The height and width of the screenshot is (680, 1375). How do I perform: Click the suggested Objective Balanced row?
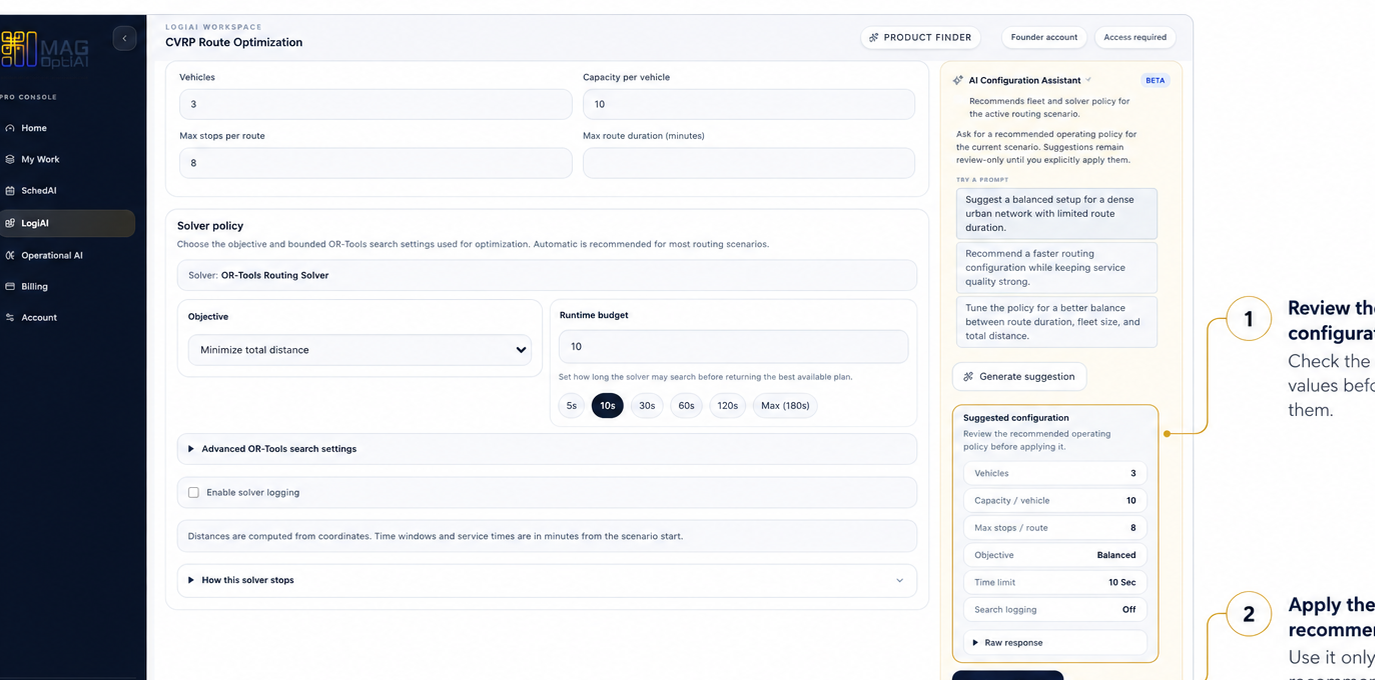(1055, 555)
